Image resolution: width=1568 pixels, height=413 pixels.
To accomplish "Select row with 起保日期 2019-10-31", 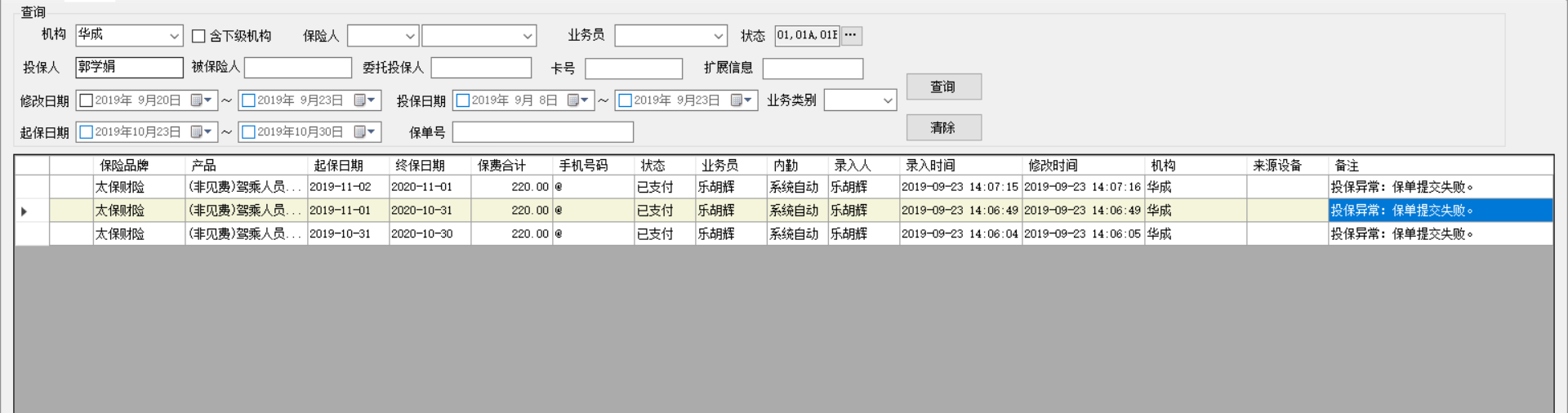I will pyautogui.click(x=784, y=233).
